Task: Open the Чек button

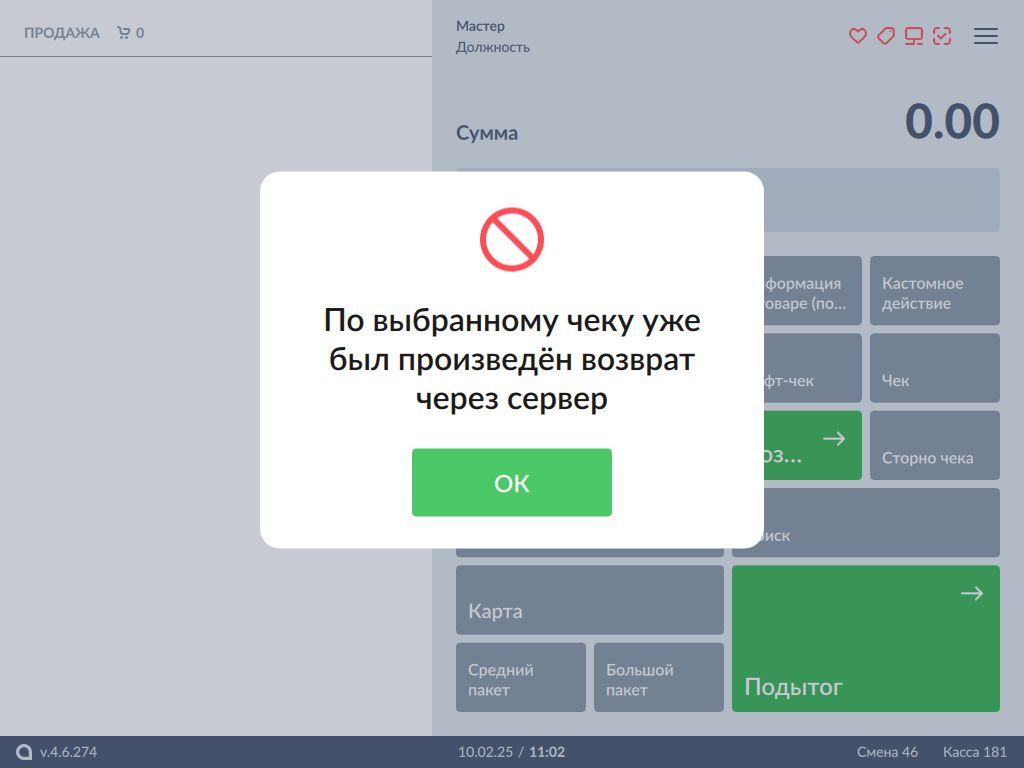Action: 934,368
